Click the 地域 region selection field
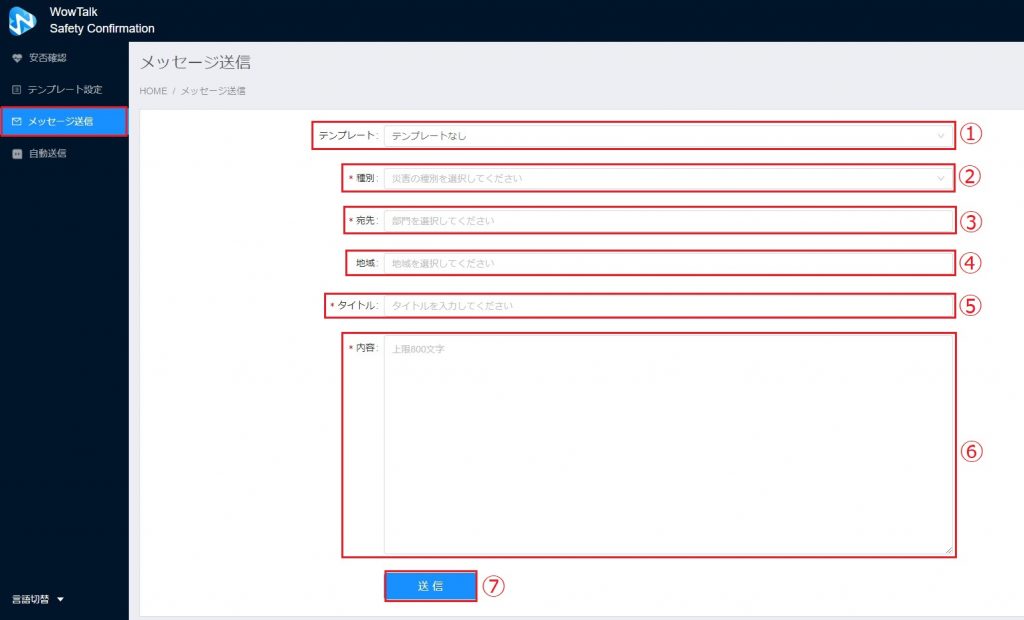The width and height of the screenshot is (1024, 620). (668, 263)
